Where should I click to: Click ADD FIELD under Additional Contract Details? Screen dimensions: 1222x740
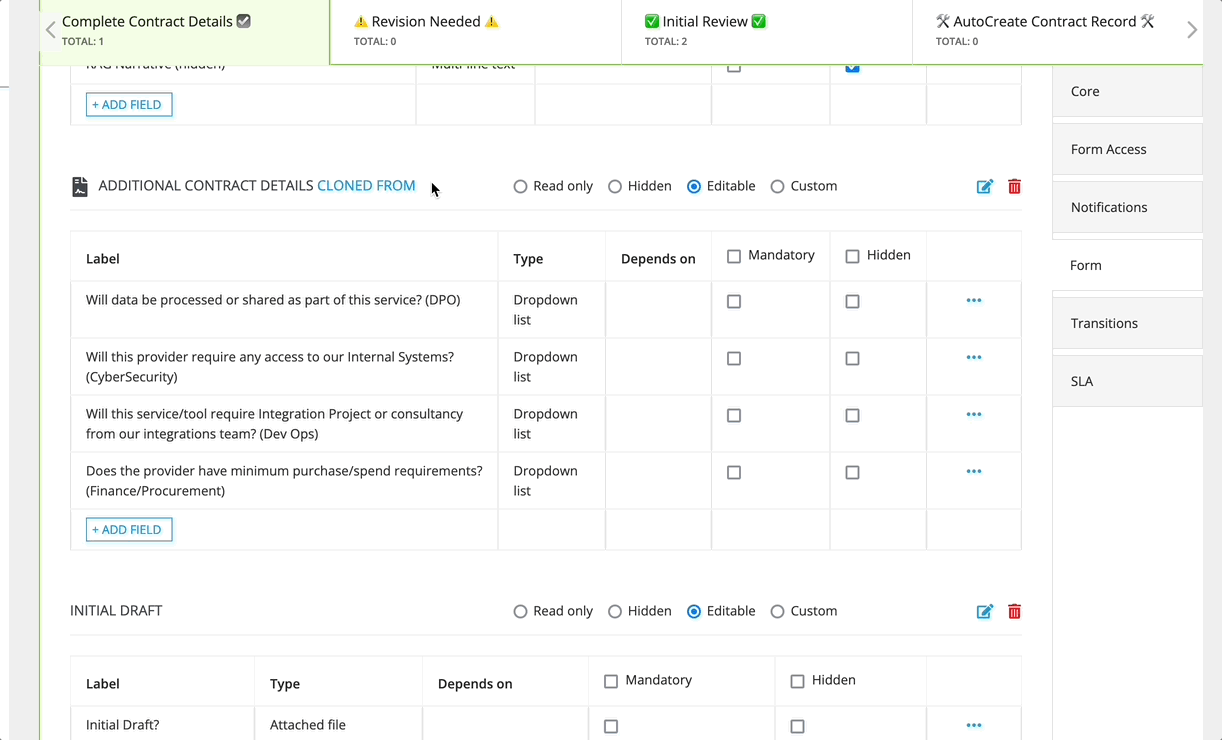(x=129, y=531)
